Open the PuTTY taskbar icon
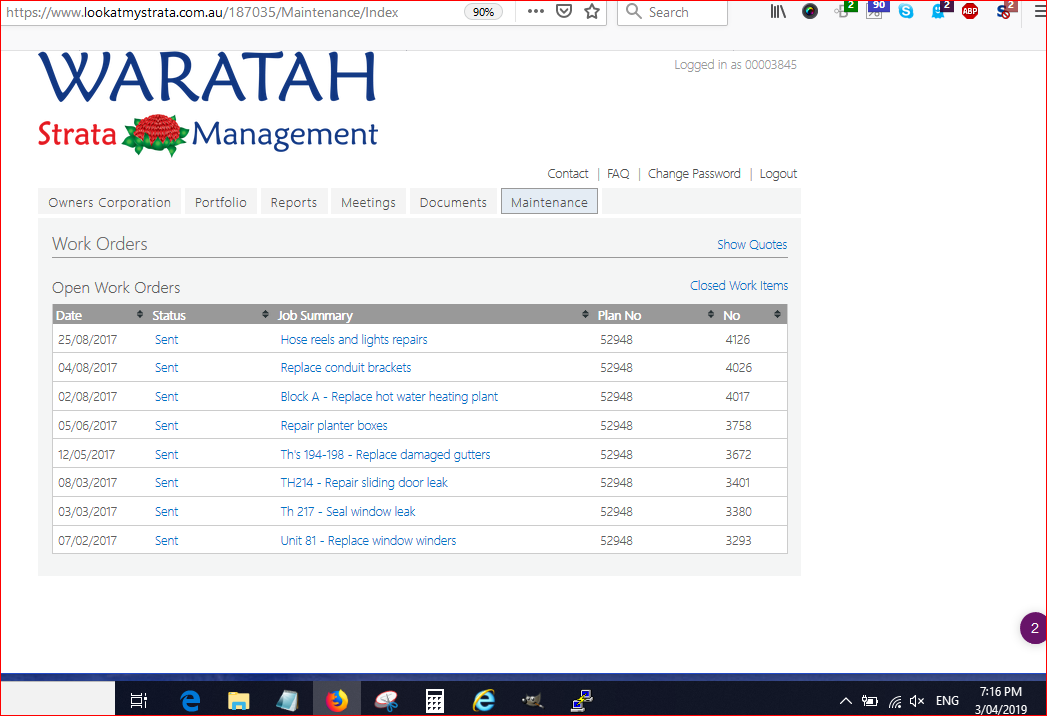The width and height of the screenshot is (1047, 716). point(582,700)
